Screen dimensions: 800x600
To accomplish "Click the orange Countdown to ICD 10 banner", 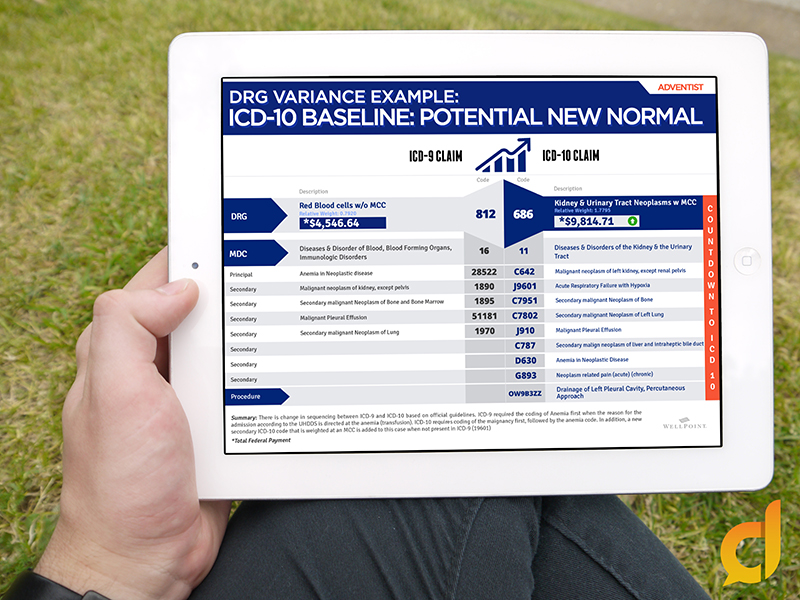I will point(710,297).
